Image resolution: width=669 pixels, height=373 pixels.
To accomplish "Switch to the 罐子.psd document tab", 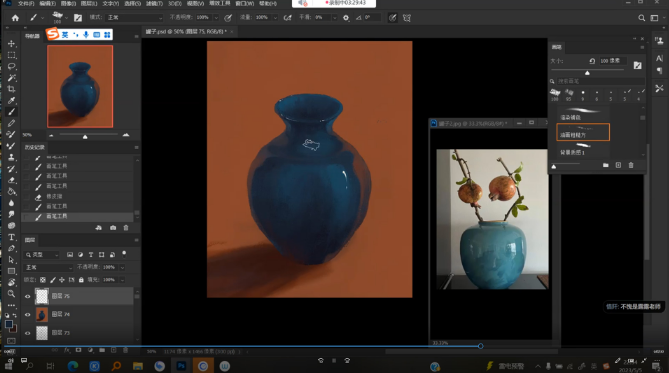I will point(186,32).
